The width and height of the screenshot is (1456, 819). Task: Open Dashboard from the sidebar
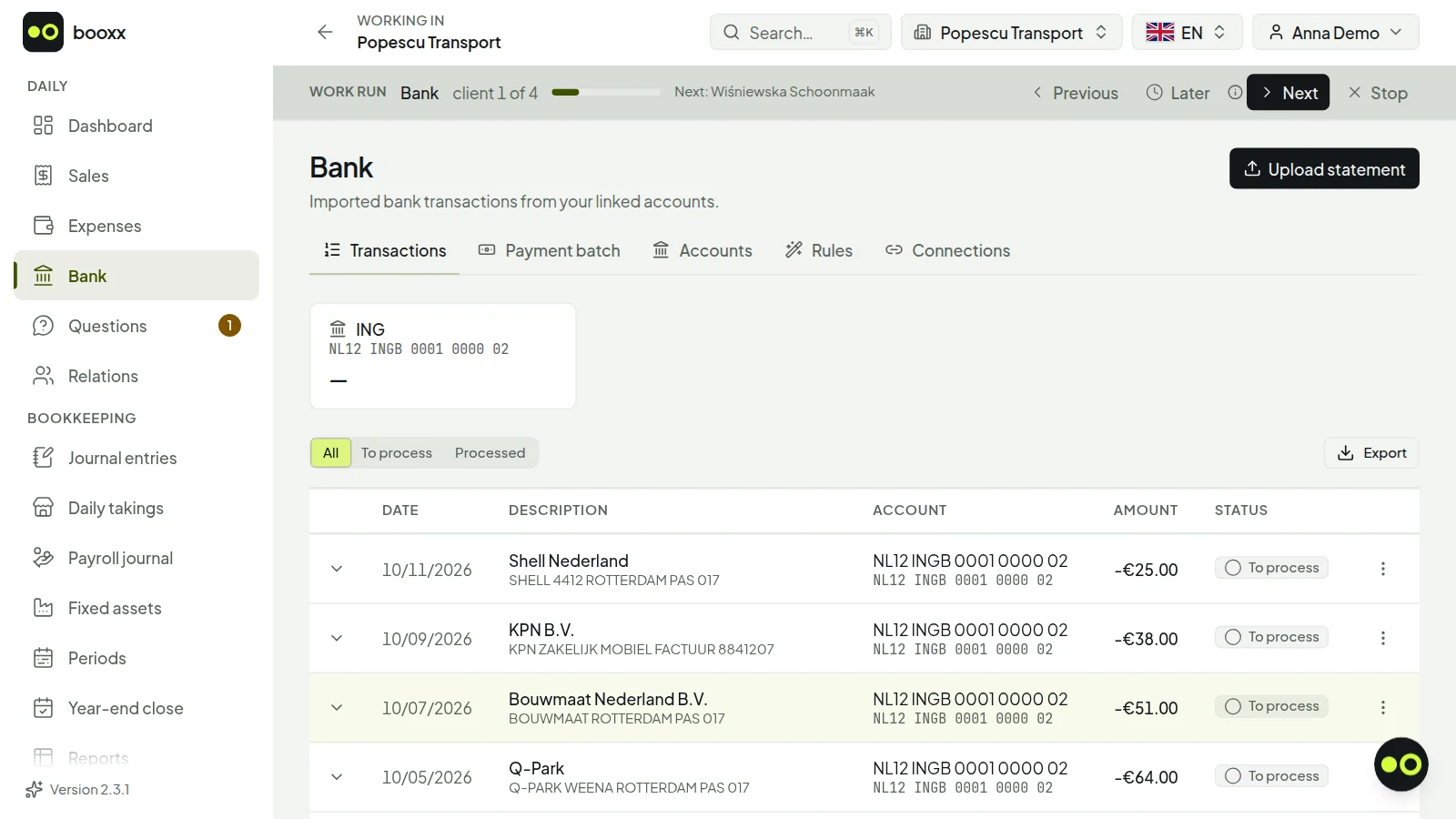coord(136,126)
